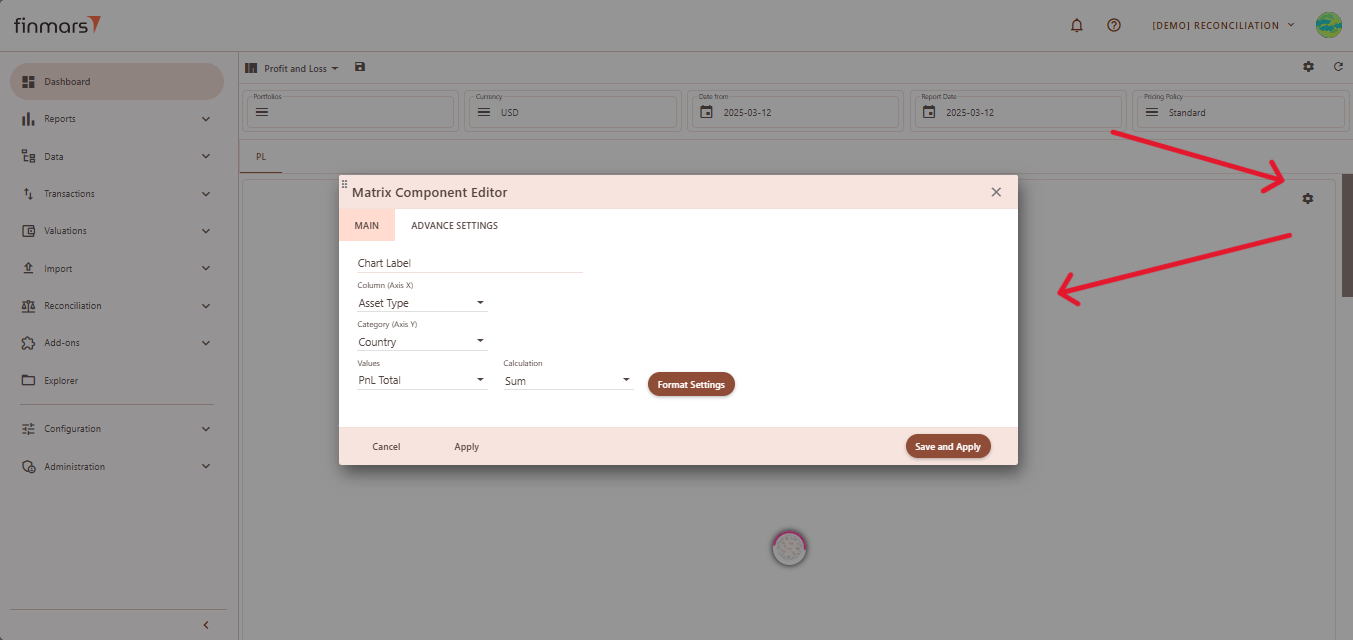The width and height of the screenshot is (1353, 640).
Task: Open dashboard settings gear in top toolbar
Action: 1308,67
